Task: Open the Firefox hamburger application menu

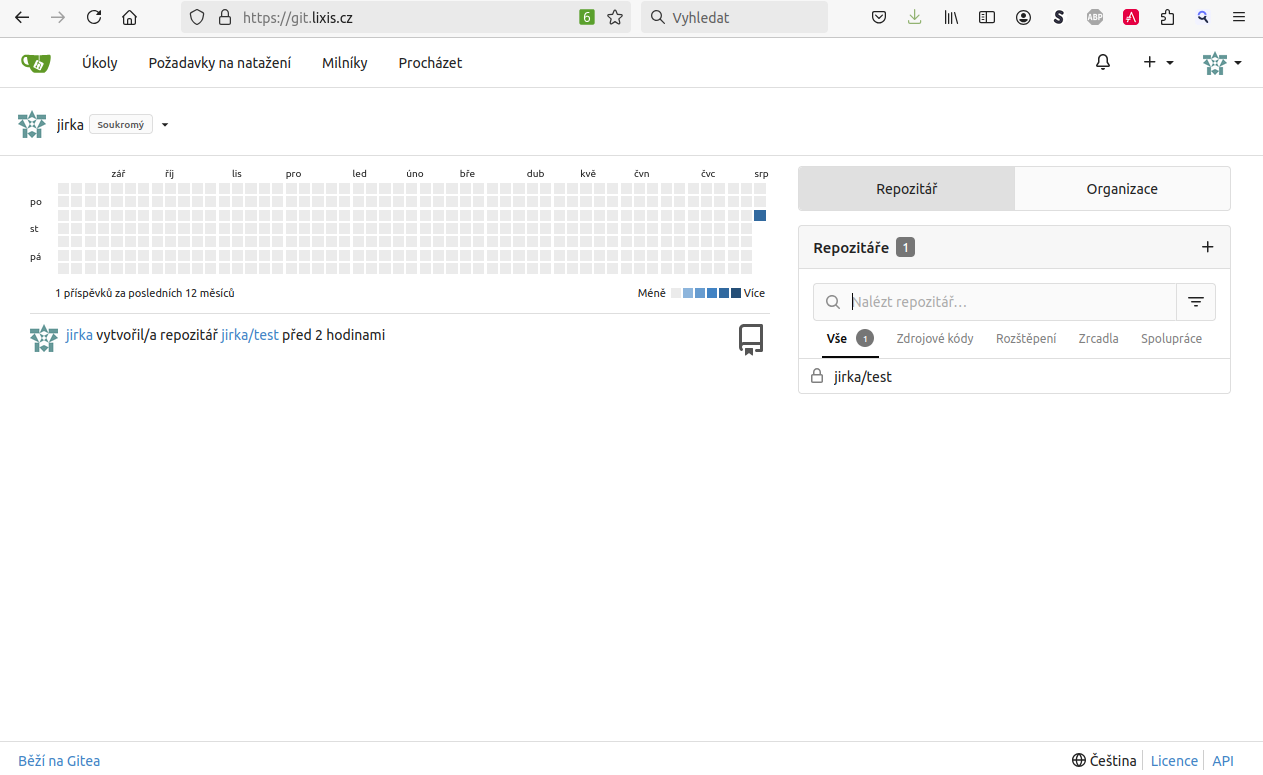Action: pyautogui.click(x=1239, y=17)
